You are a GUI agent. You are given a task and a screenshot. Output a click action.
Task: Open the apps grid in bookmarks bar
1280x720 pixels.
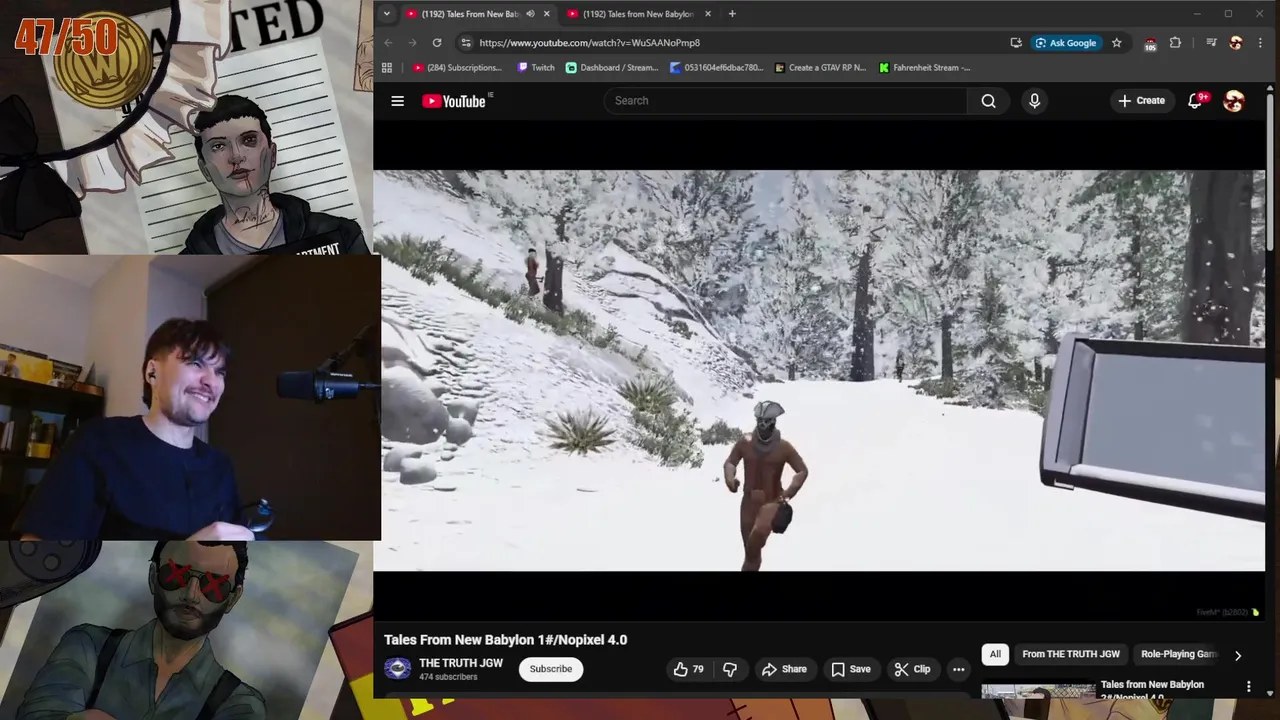(387, 68)
